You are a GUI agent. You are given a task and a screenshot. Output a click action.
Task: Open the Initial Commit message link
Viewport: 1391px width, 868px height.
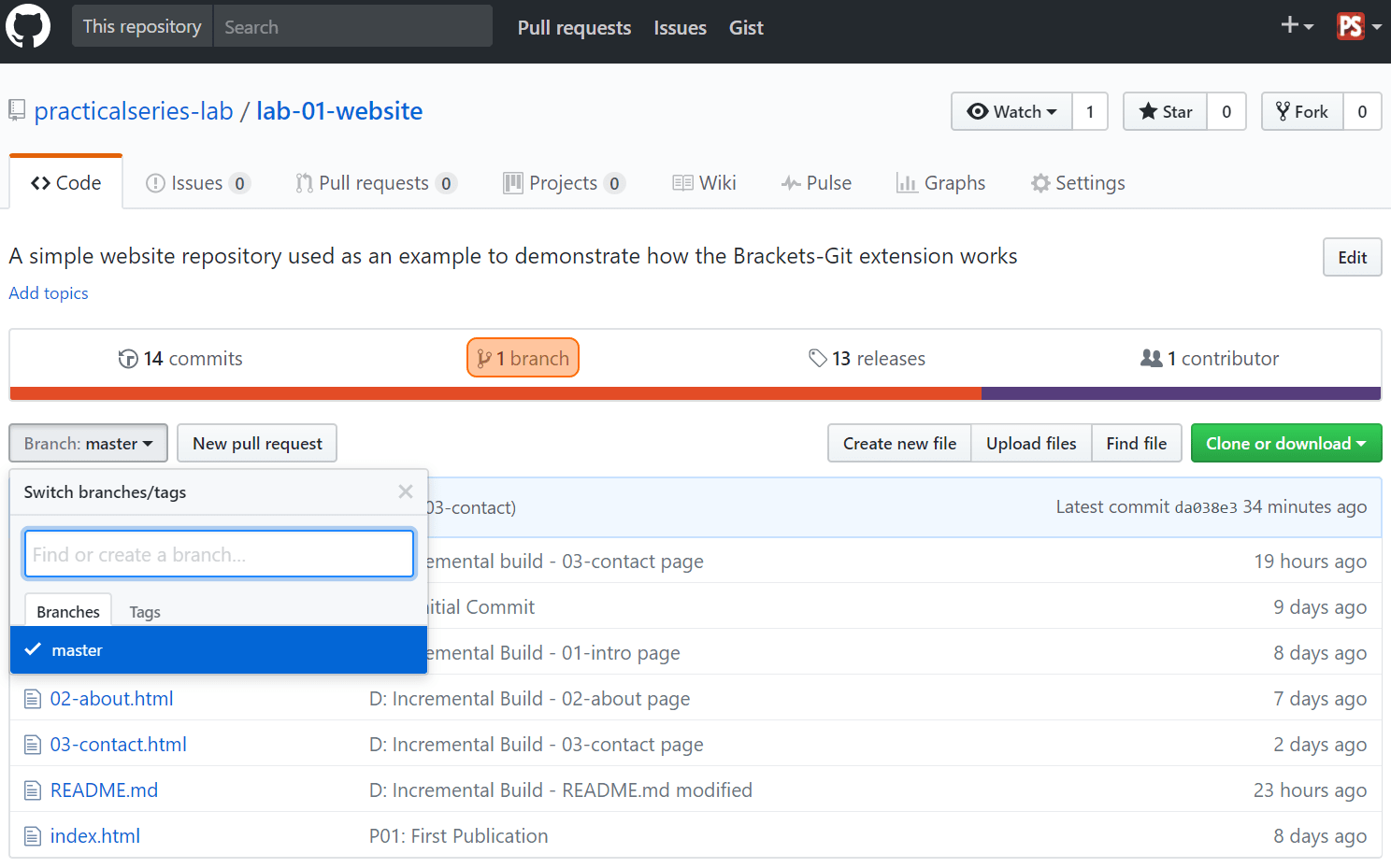[481, 606]
